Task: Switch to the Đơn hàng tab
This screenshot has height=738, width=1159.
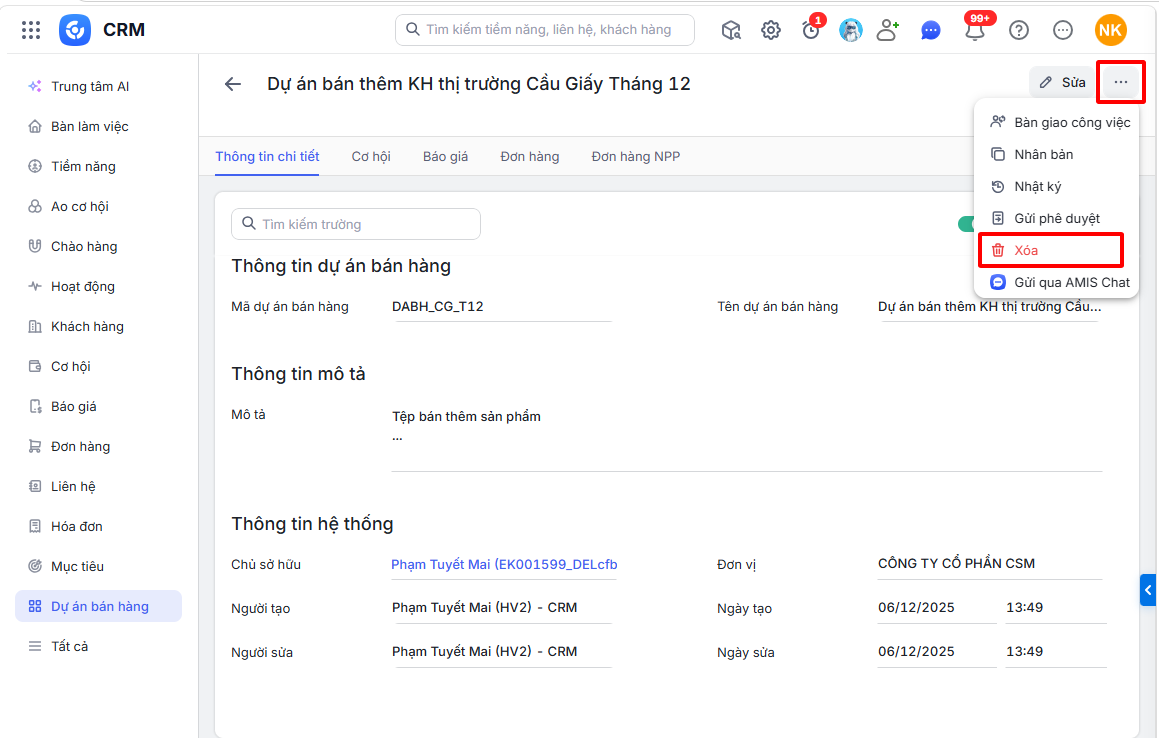Action: point(530,157)
